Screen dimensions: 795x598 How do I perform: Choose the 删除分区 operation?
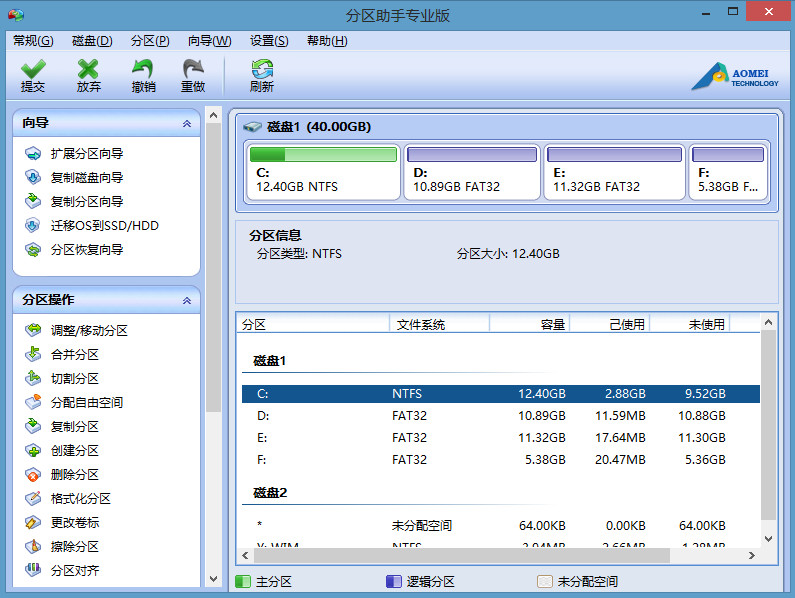point(75,475)
